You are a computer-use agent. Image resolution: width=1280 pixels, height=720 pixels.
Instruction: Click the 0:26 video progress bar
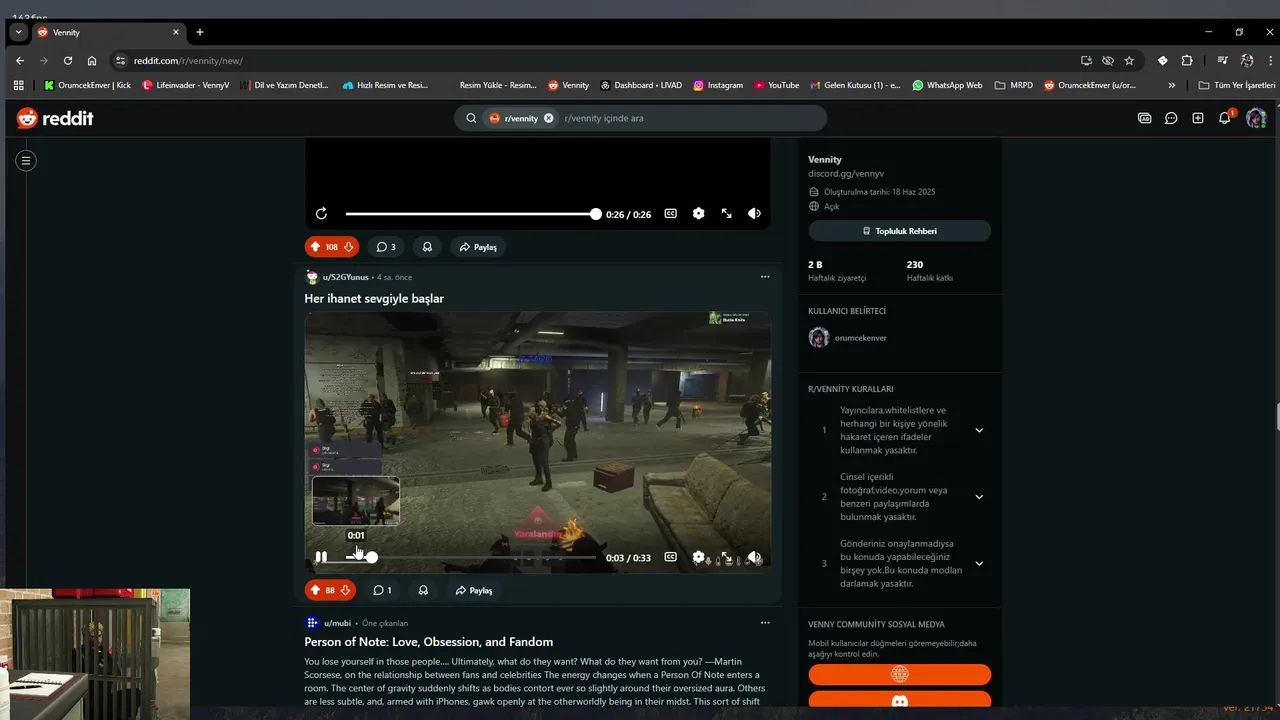pos(471,214)
